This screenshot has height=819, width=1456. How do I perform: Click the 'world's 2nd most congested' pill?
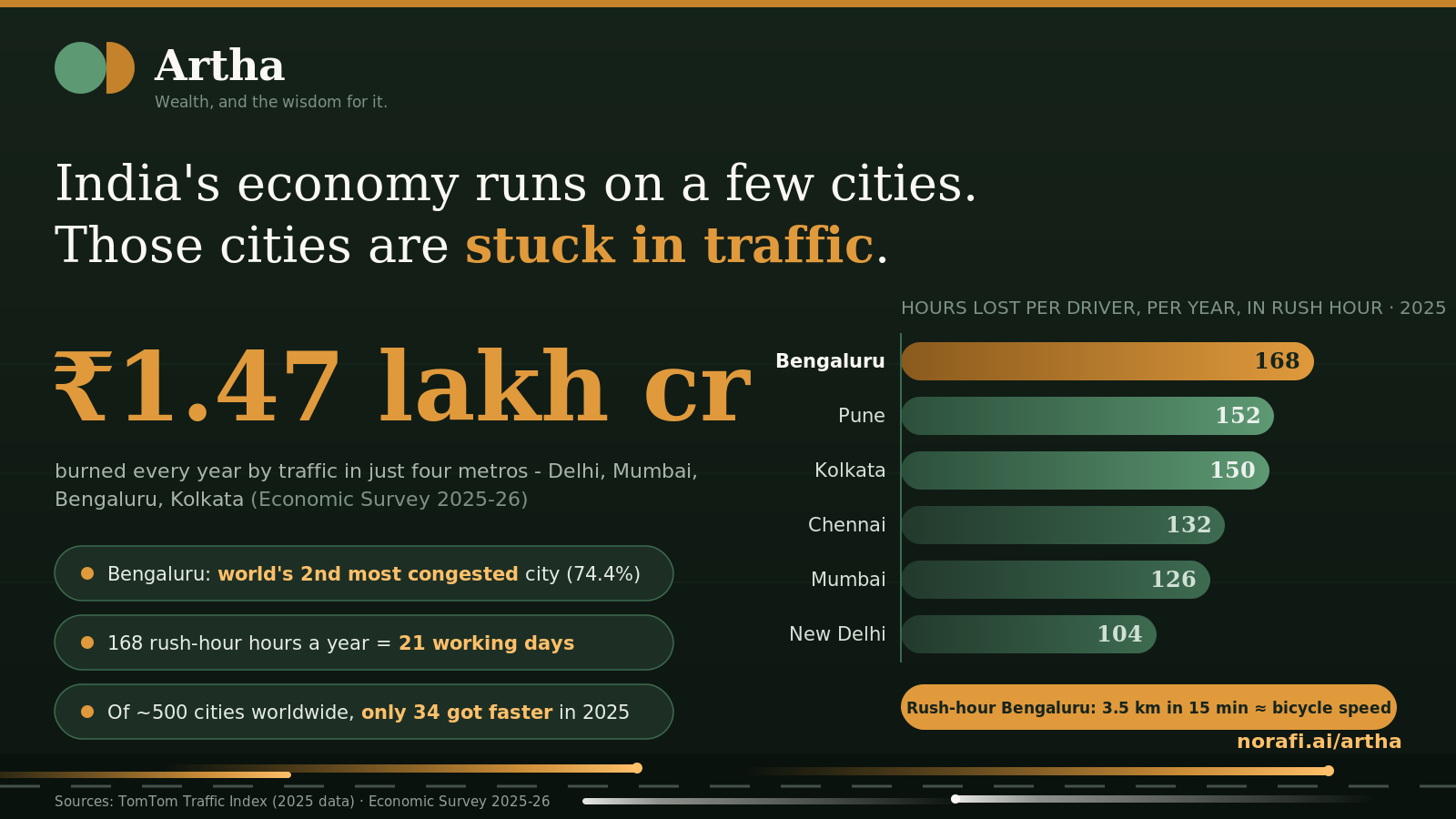[364, 573]
